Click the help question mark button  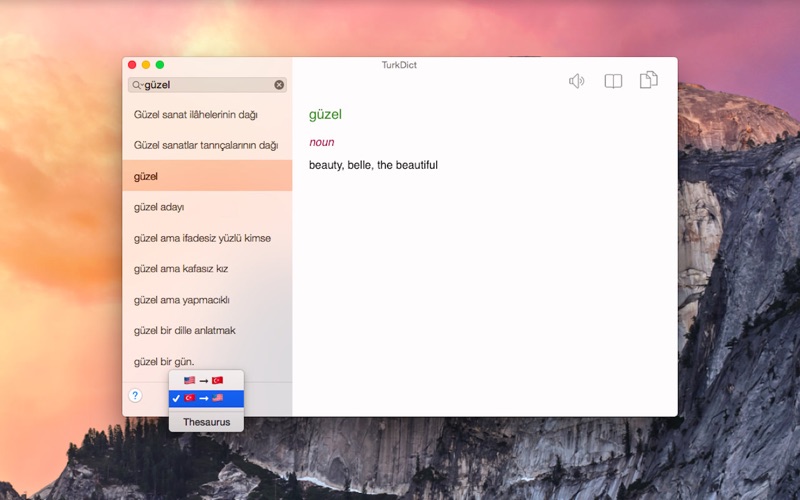(135, 395)
